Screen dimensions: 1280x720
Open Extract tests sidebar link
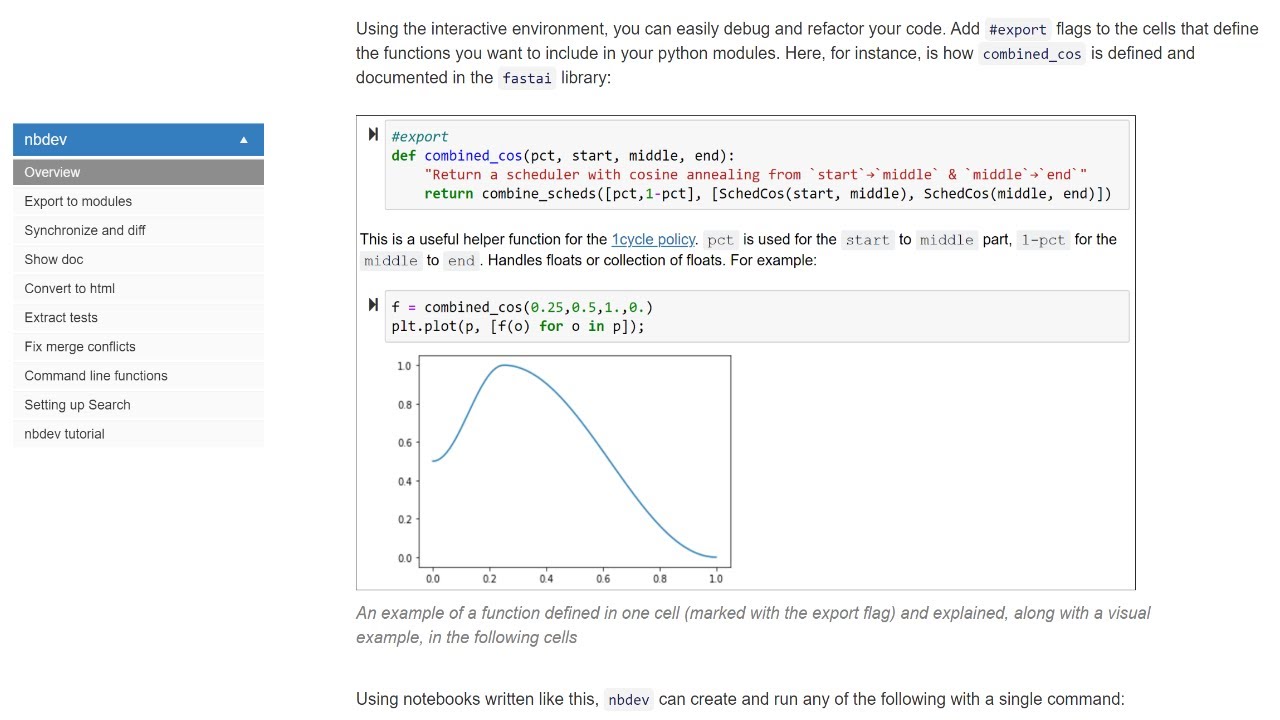click(x=61, y=317)
